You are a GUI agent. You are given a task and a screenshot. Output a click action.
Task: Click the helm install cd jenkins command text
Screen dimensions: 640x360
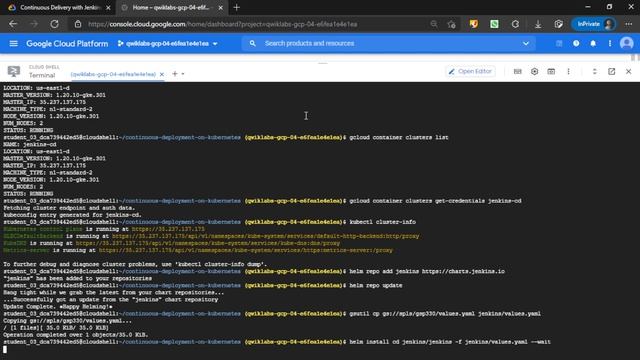point(450,342)
